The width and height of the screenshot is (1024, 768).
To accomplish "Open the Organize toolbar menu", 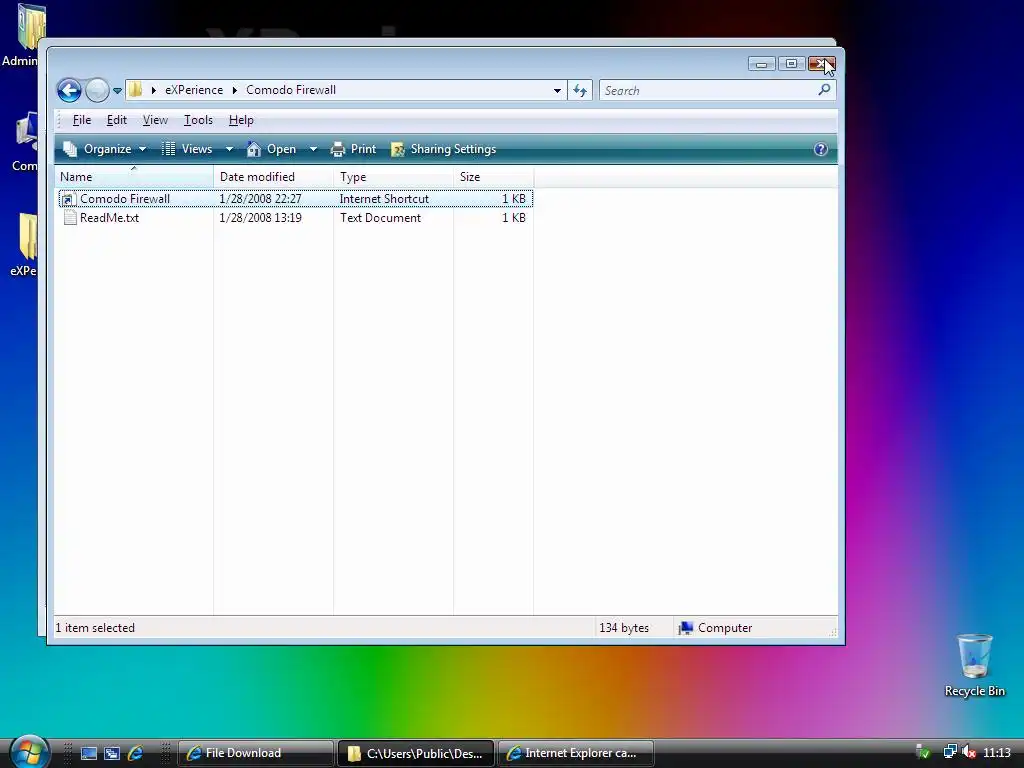I will point(104,149).
